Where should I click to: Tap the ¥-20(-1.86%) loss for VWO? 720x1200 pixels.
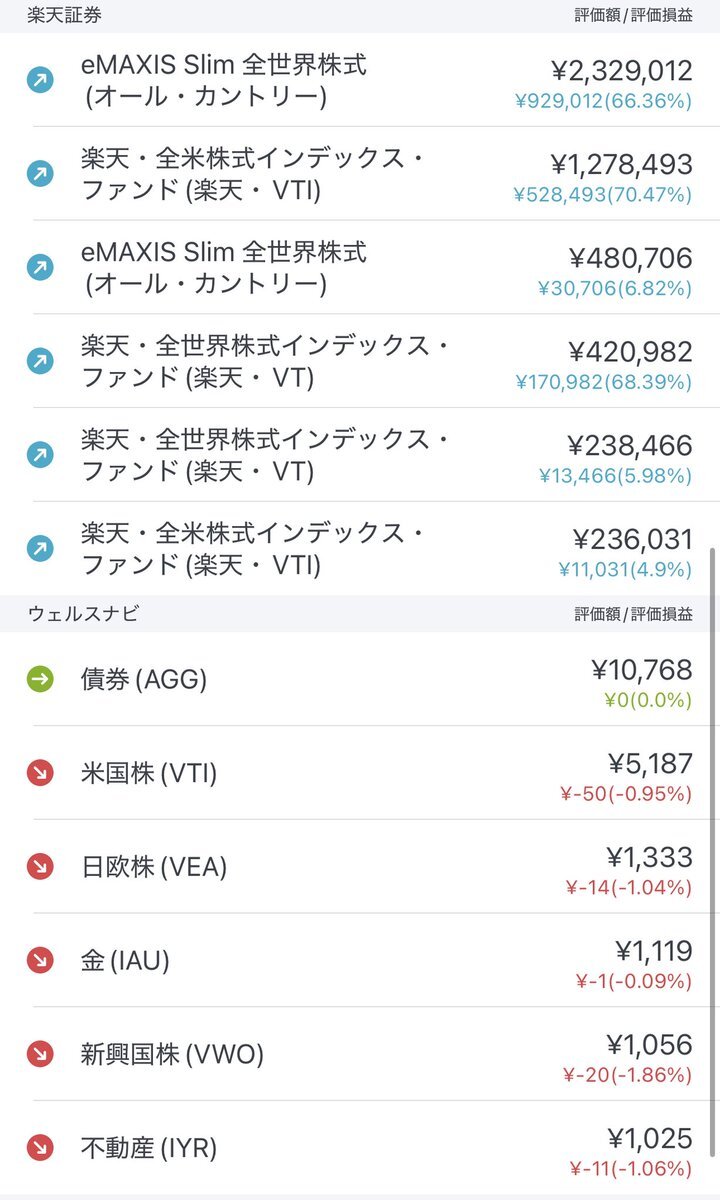coord(628,1075)
